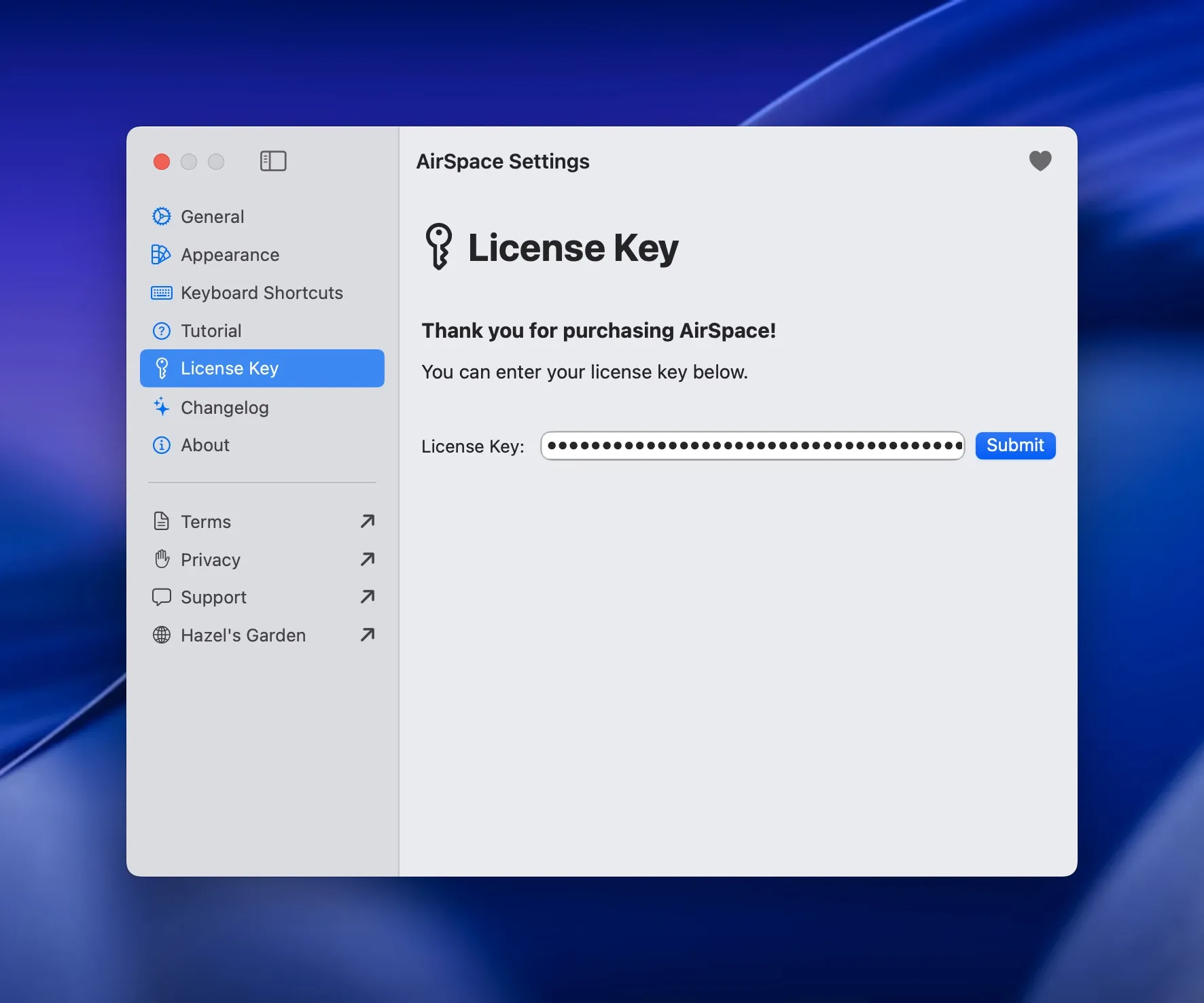
Task: Go to the About section
Action: tap(262, 445)
